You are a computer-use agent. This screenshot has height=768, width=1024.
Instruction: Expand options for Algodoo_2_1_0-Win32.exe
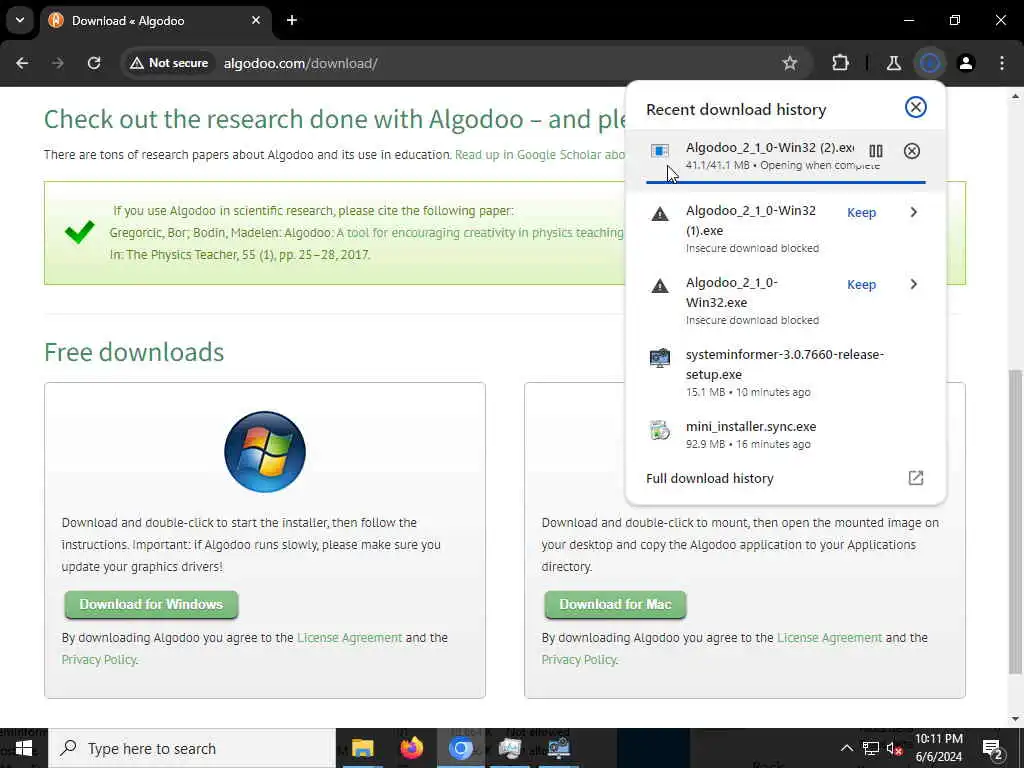click(914, 284)
